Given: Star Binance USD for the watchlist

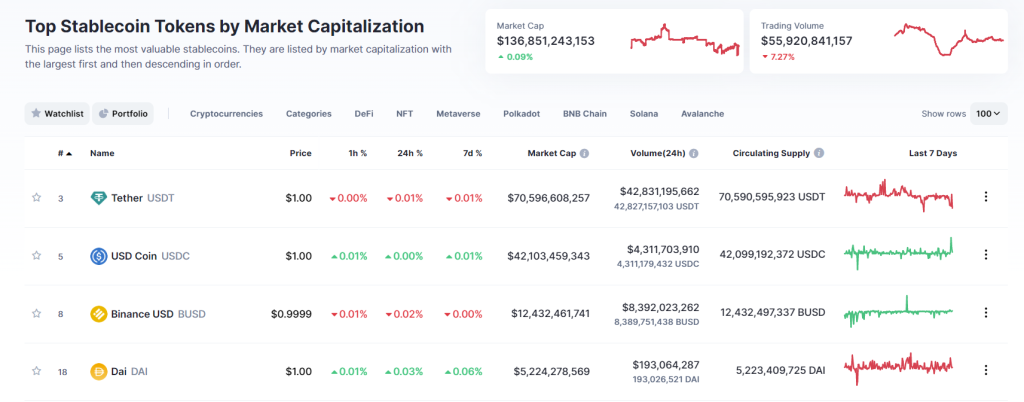Looking at the screenshot, I should [x=37, y=314].
